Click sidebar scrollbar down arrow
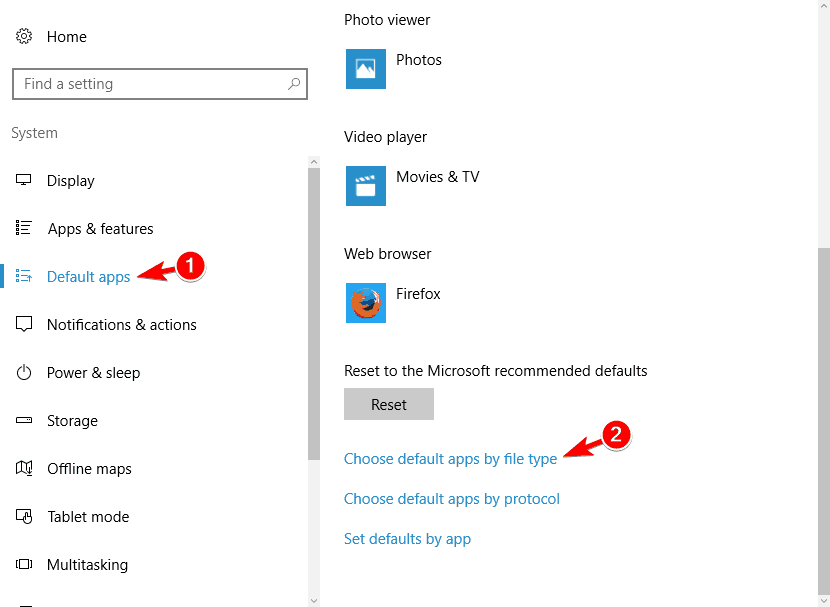 (314, 601)
